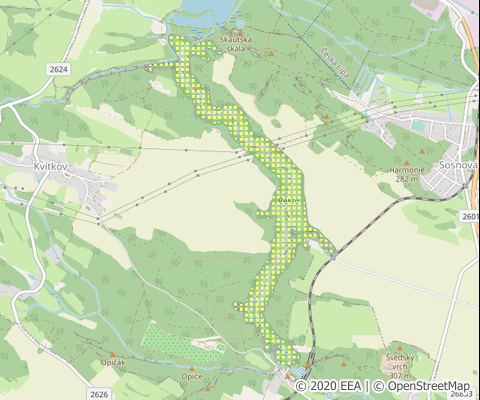Click the Kvítkov village label

[x=50, y=167]
